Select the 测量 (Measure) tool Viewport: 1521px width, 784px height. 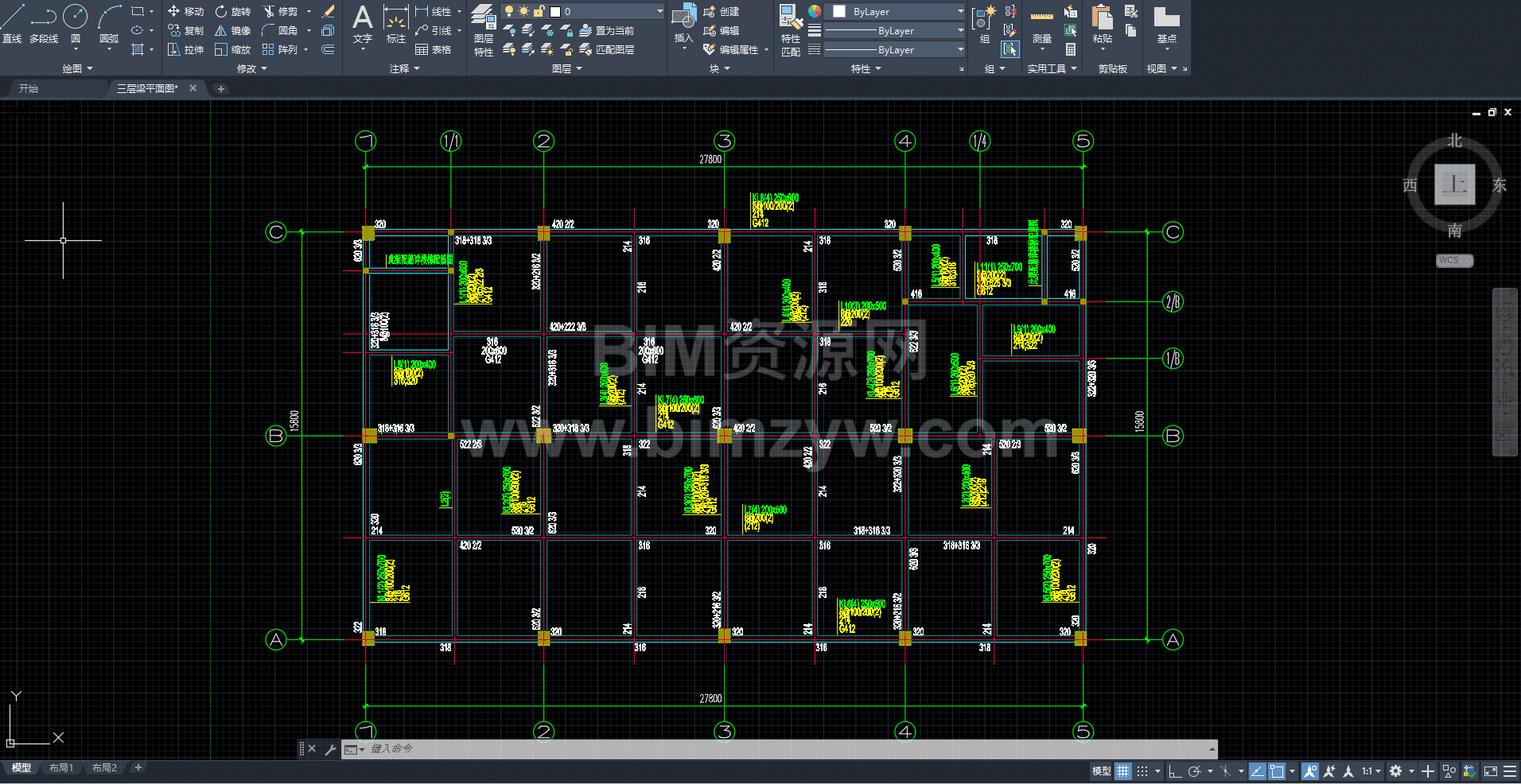click(1041, 25)
